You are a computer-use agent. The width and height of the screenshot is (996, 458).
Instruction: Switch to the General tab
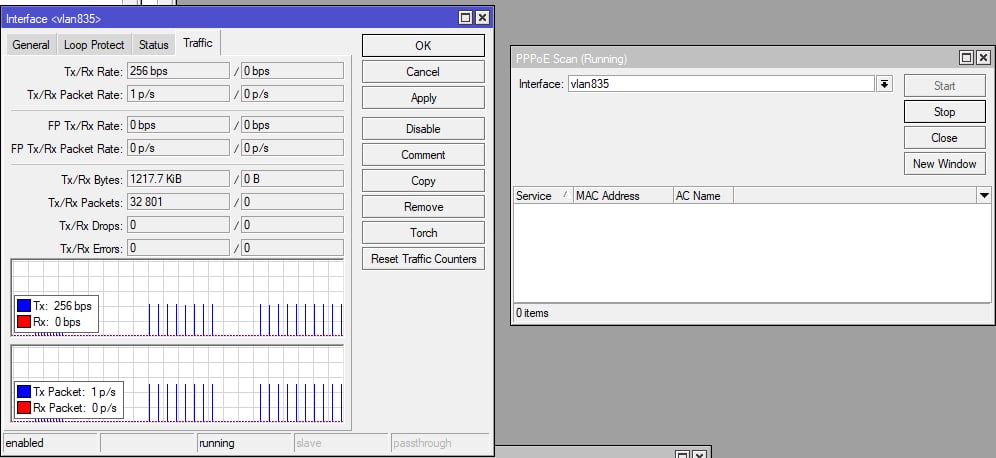[31, 45]
